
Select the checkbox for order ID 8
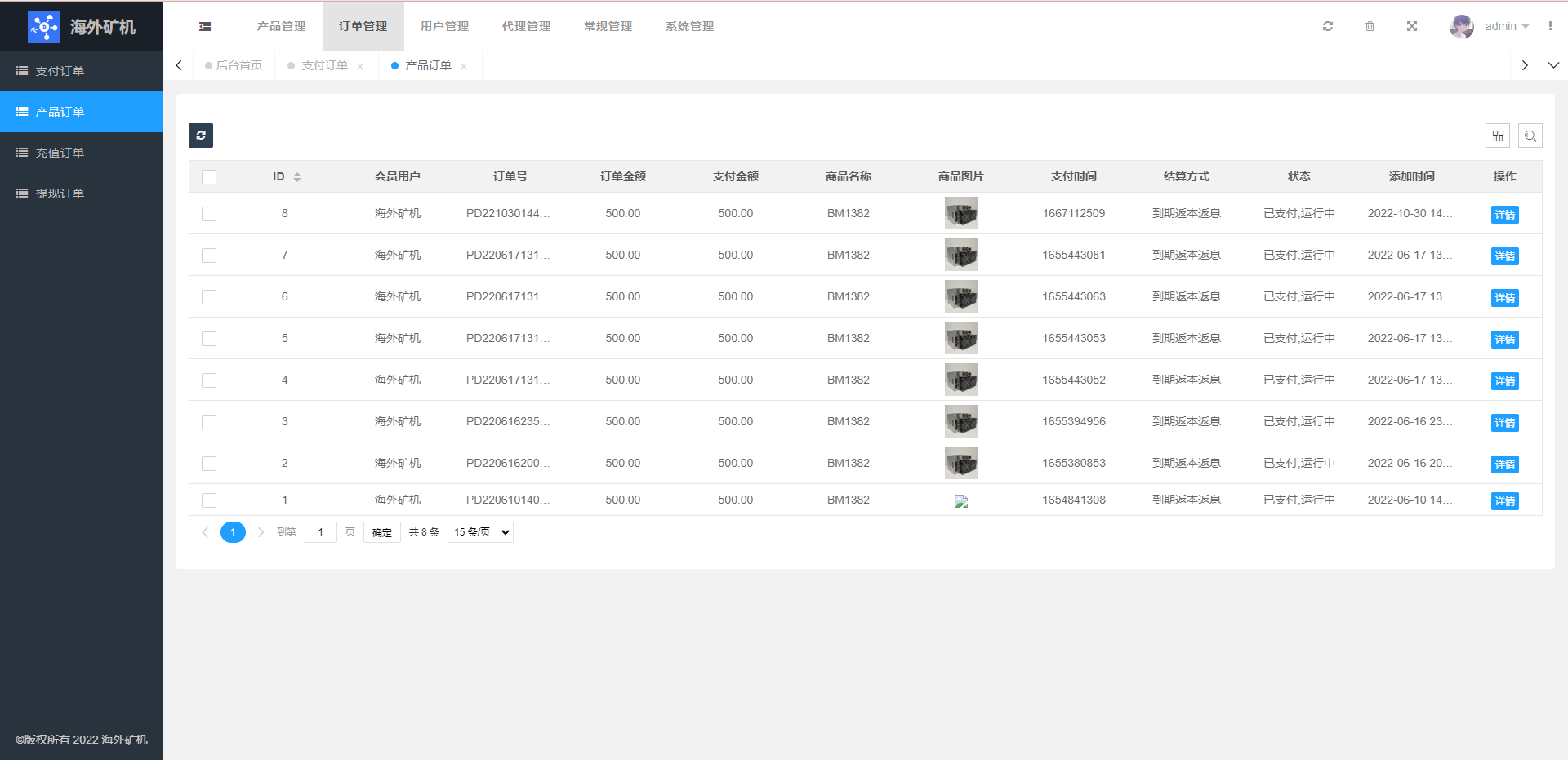pos(209,214)
